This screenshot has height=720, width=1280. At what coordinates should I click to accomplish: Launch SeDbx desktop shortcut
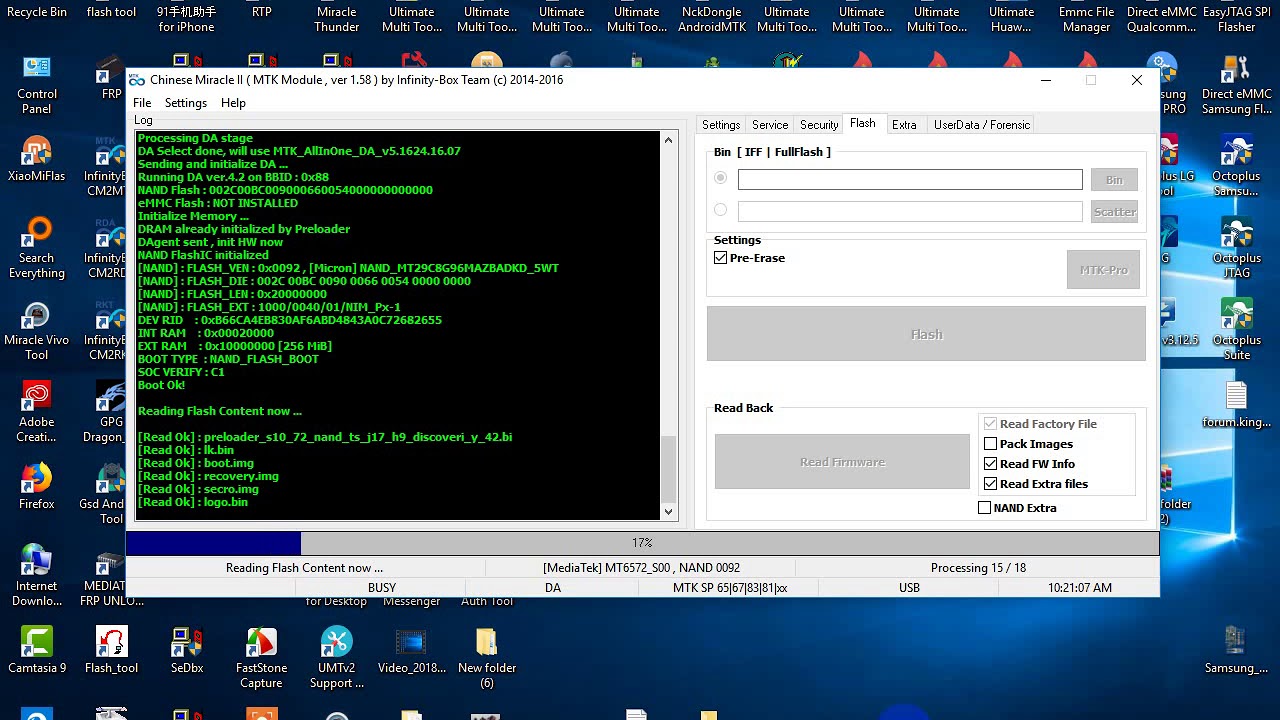(x=187, y=650)
